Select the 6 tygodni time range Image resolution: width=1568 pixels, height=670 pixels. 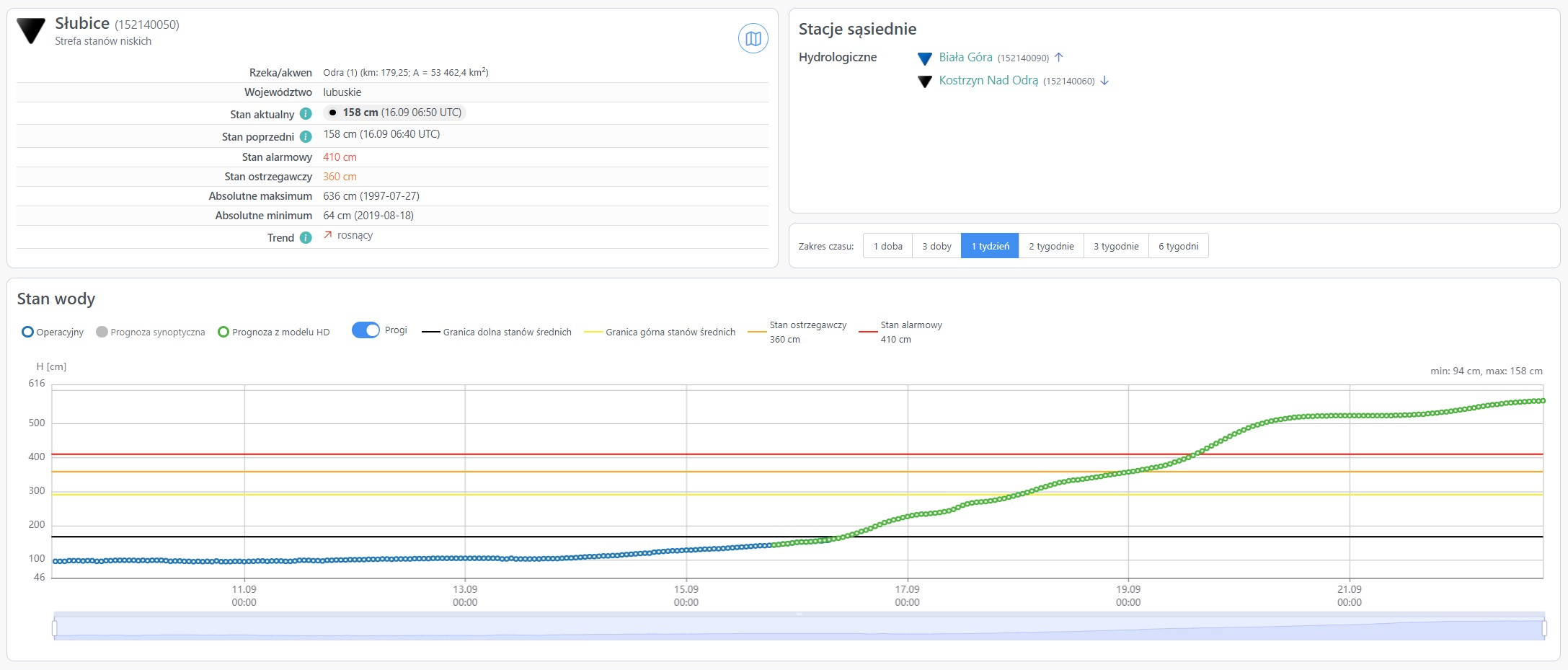[1178, 246]
